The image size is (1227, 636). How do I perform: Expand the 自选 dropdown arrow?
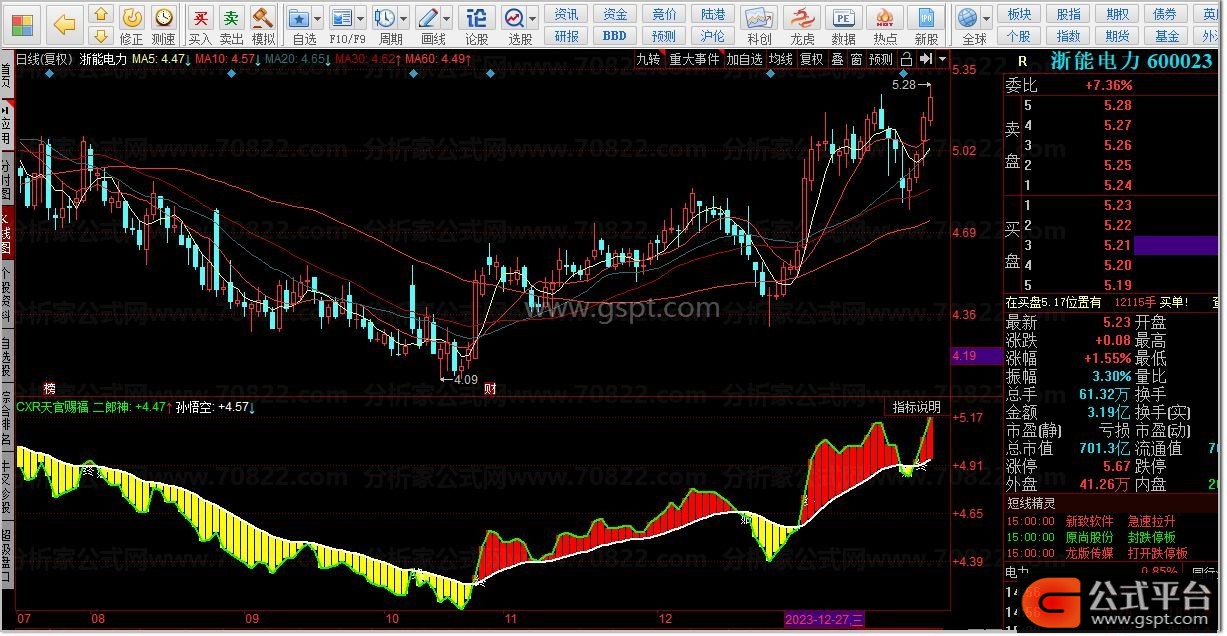[318, 18]
